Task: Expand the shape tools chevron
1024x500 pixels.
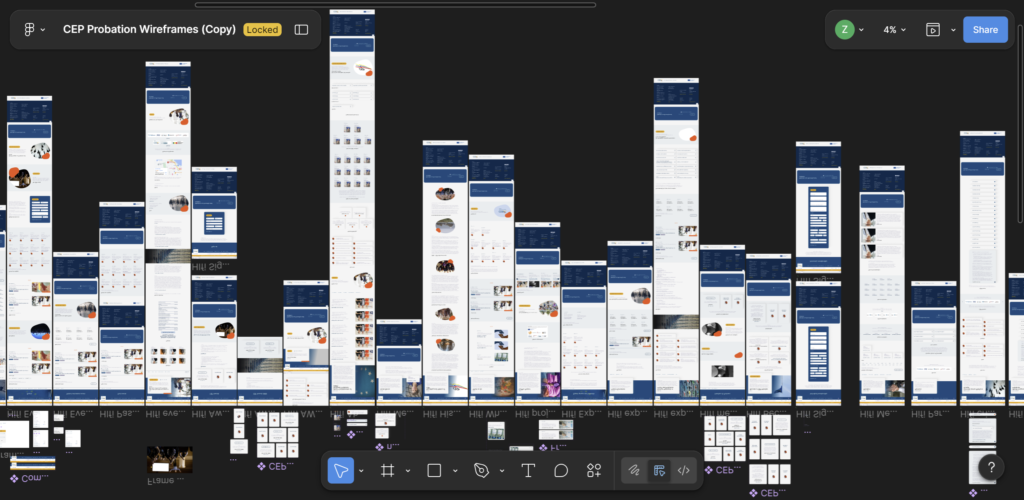Action: [455, 471]
